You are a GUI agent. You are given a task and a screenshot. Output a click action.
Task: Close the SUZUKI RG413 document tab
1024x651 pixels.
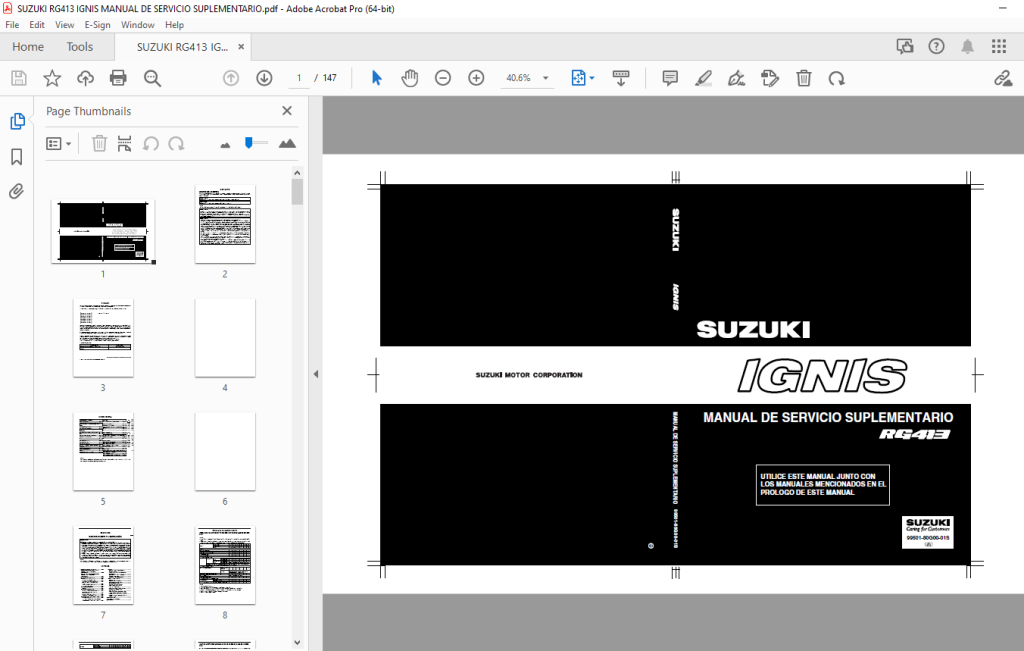click(x=241, y=47)
